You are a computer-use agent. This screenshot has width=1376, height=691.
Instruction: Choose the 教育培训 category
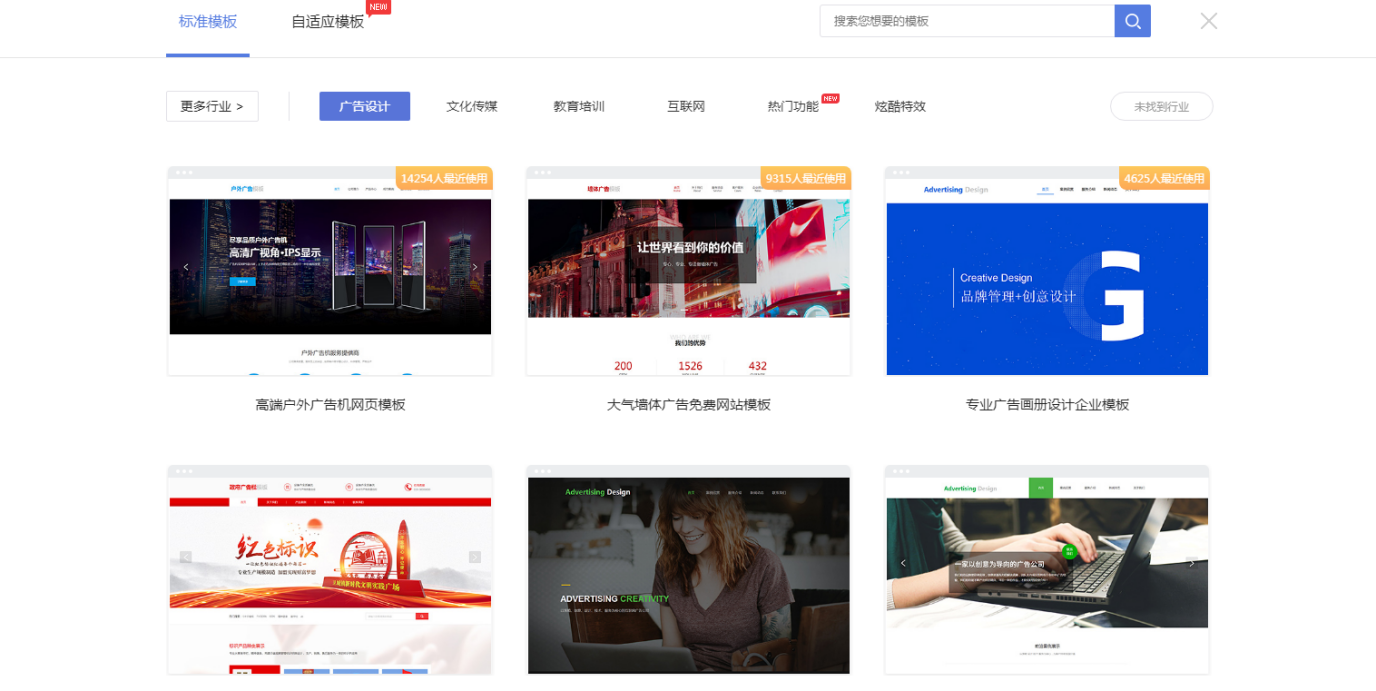click(579, 107)
